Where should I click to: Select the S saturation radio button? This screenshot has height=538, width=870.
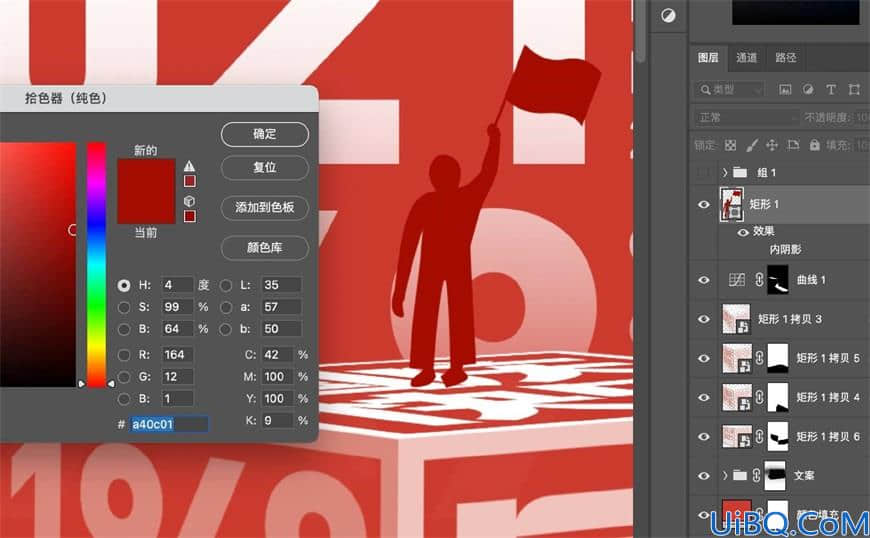[124, 307]
